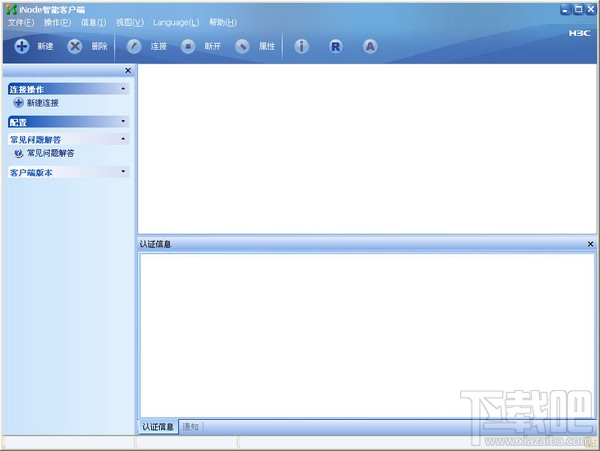Click the 删除 toolbar label
Viewport: 600px width, 451px height.
coord(99,46)
